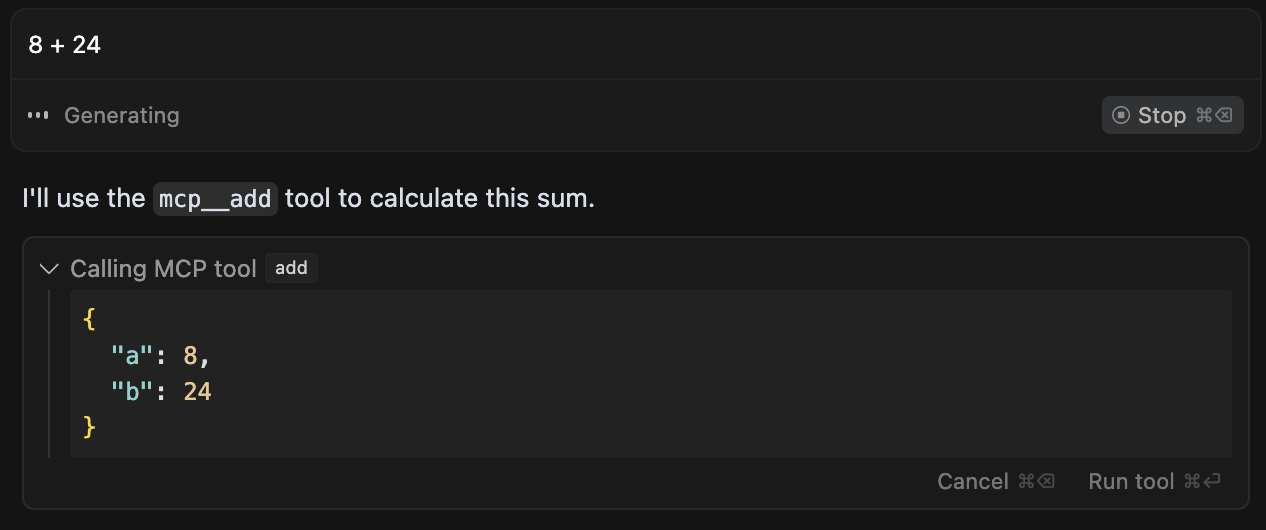
Task: Collapse the Calling MCP tool section chevron
Action: [48, 269]
